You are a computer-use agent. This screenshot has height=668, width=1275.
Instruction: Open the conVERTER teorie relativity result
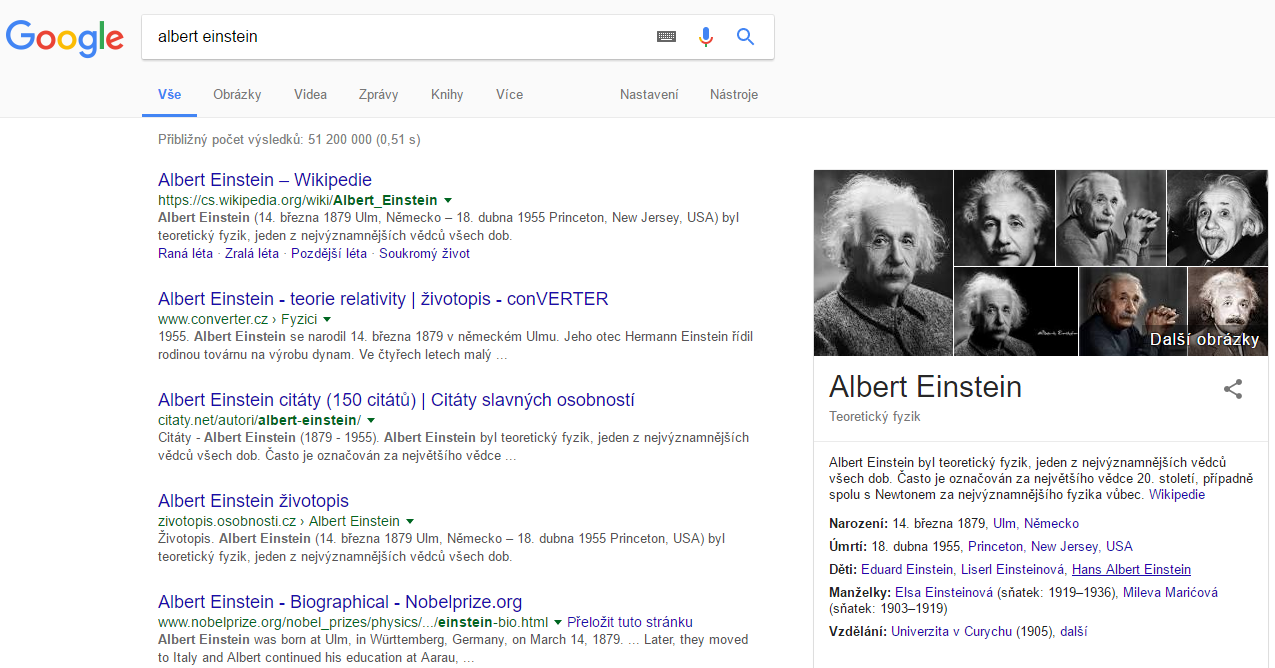[x=383, y=299]
